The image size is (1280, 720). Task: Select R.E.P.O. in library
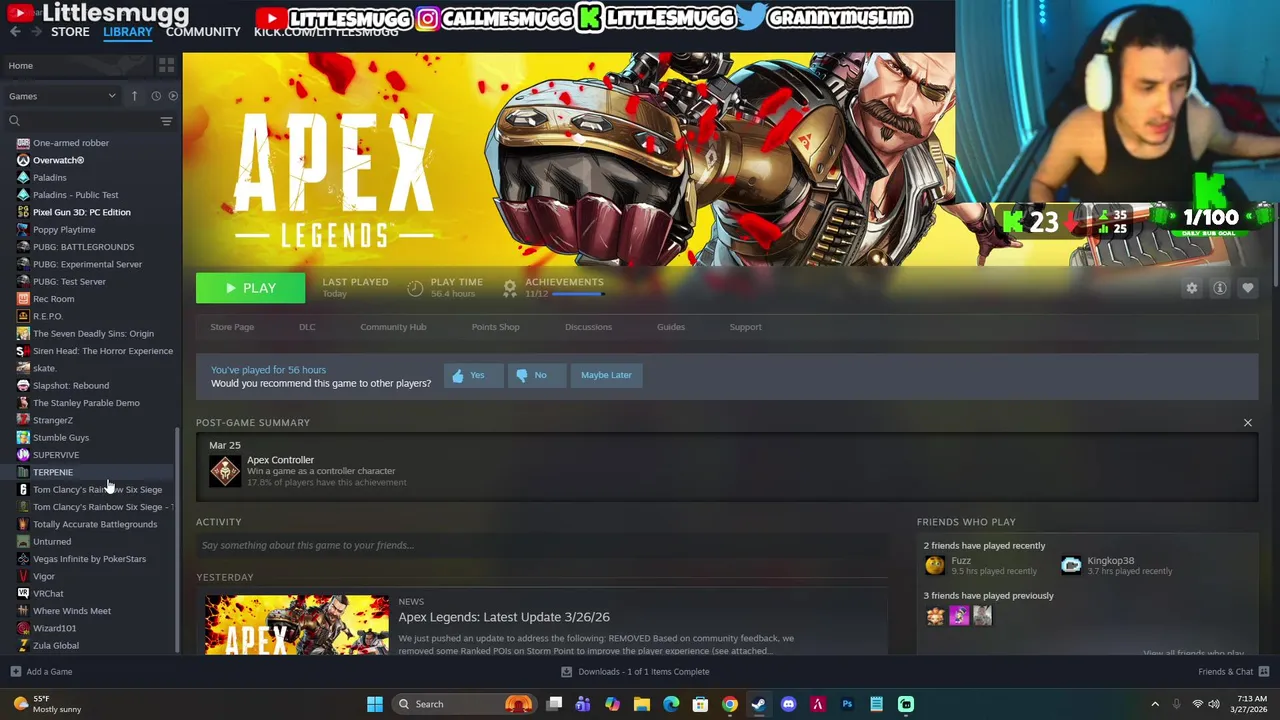tap(47, 316)
